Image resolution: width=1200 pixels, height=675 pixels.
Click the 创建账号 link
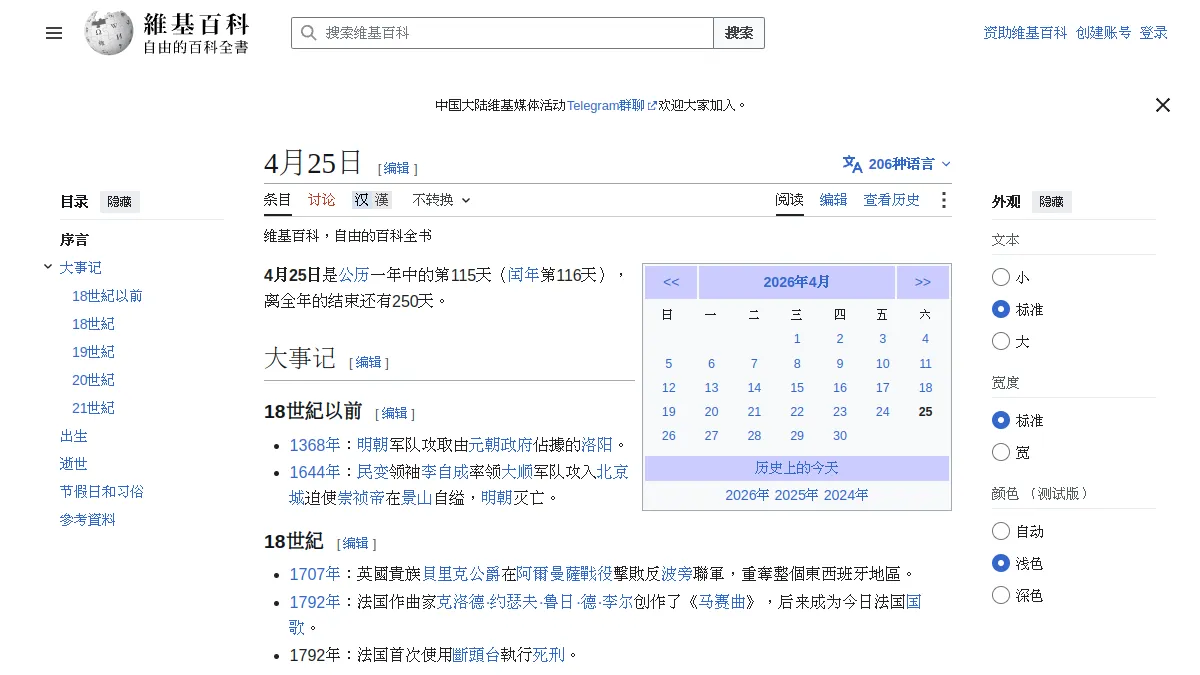tap(1104, 33)
